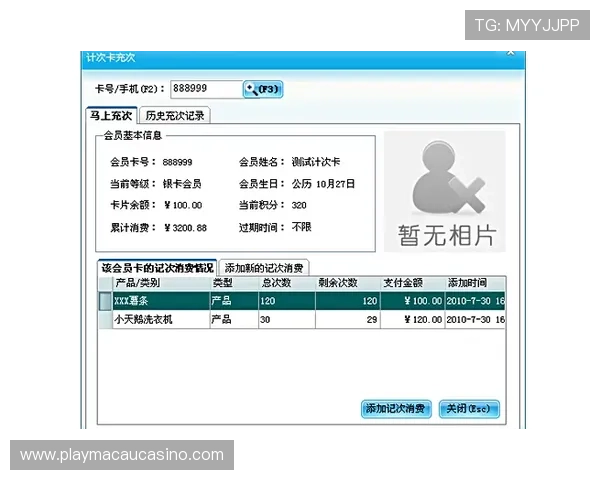Click the 总次数 column header

(x=287, y=283)
